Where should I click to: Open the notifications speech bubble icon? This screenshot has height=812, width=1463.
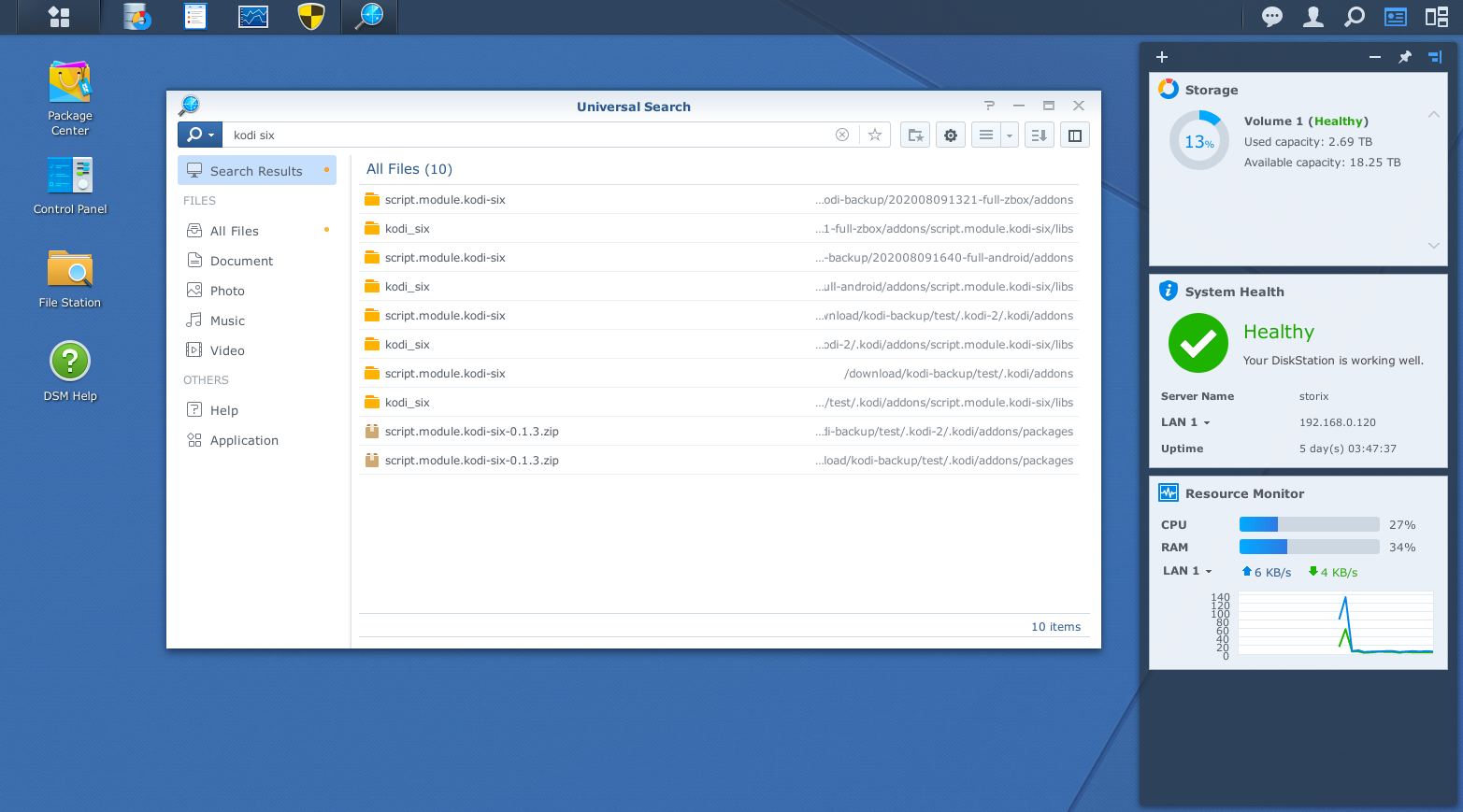point(1272,17)
